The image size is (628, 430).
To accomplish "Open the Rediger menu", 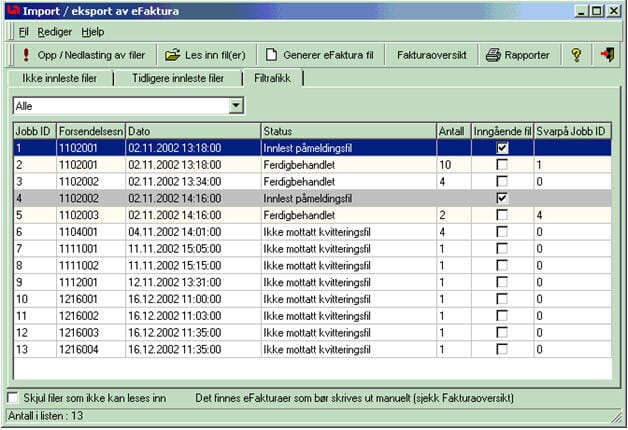I will [54, 32].
